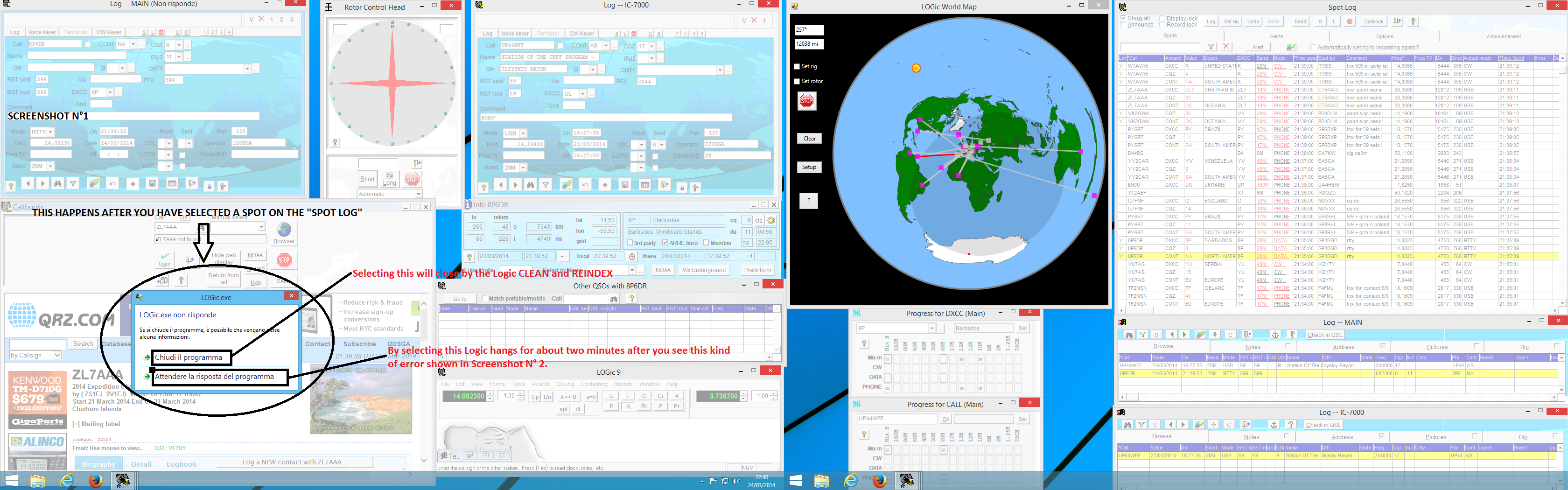Click Callbook button in Spot Log
1568x490 pixels.
tap(1374, 21)
